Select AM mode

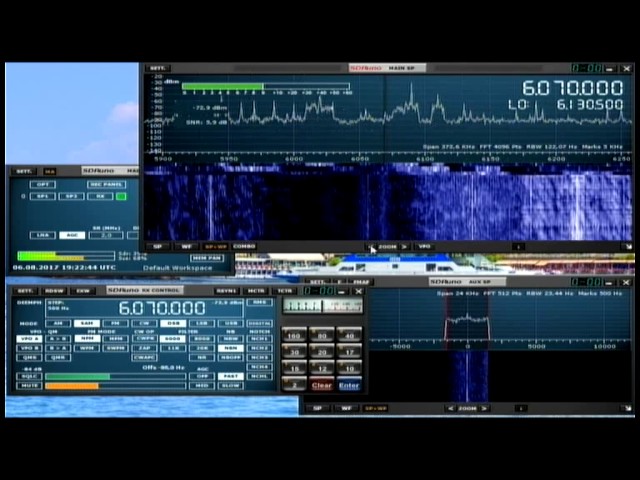click(x=58, y=323)
